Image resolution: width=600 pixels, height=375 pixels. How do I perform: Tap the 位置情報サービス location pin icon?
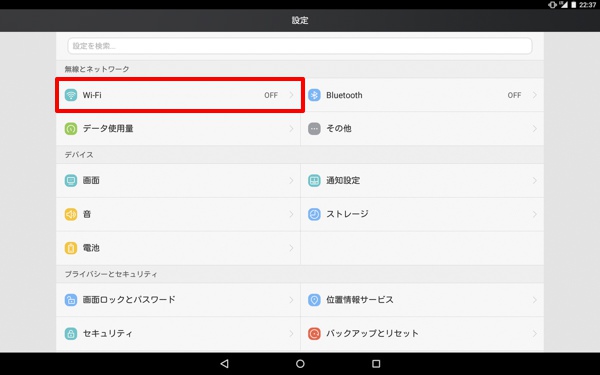(x=314, y=300)
